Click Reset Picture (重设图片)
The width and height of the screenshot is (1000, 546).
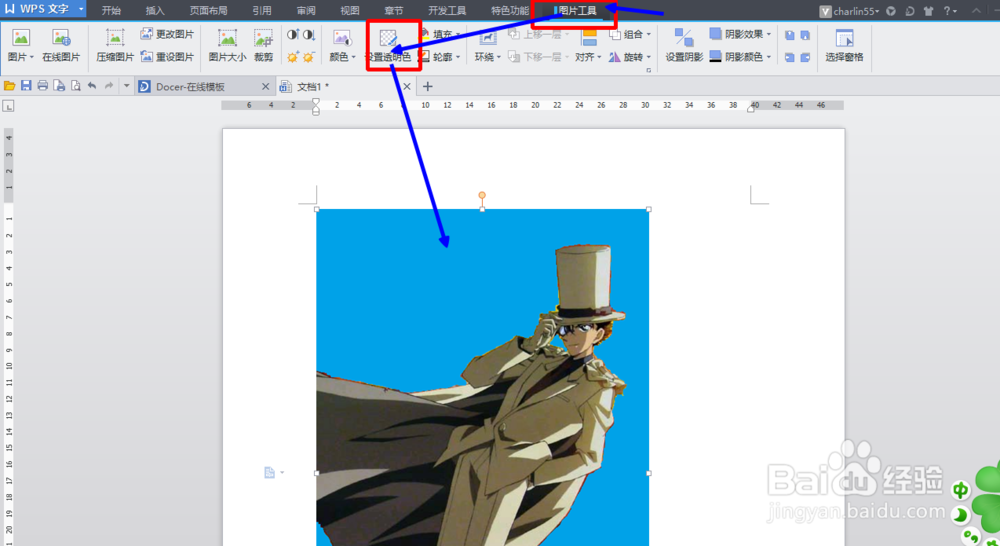167,57
